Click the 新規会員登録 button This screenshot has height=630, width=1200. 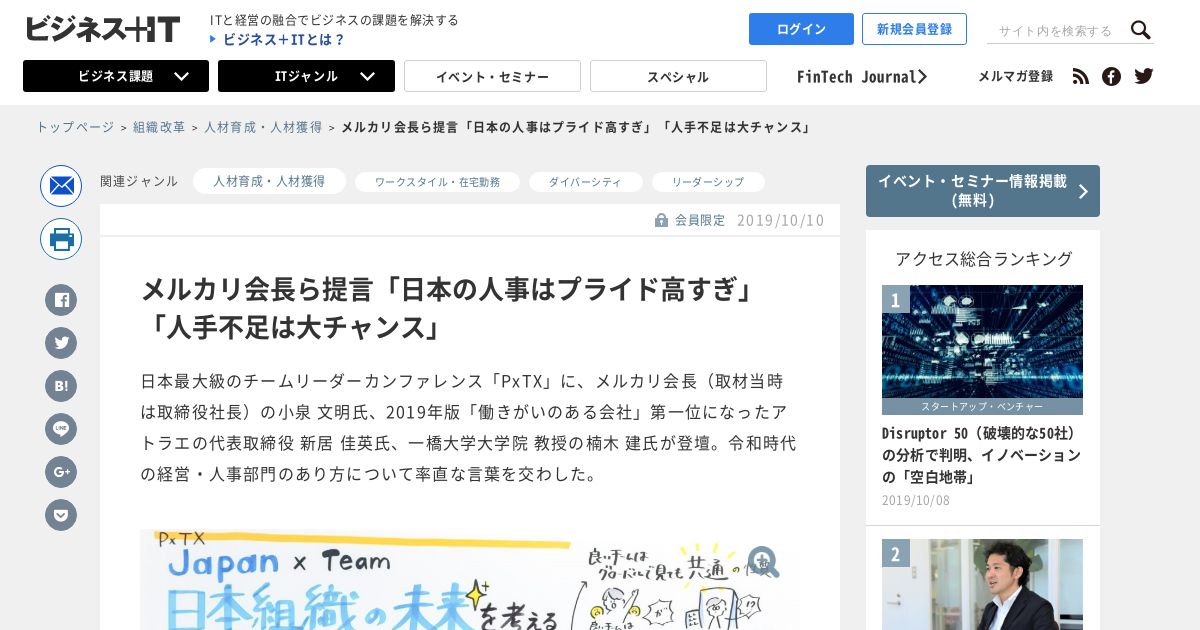tap(914, 29)
